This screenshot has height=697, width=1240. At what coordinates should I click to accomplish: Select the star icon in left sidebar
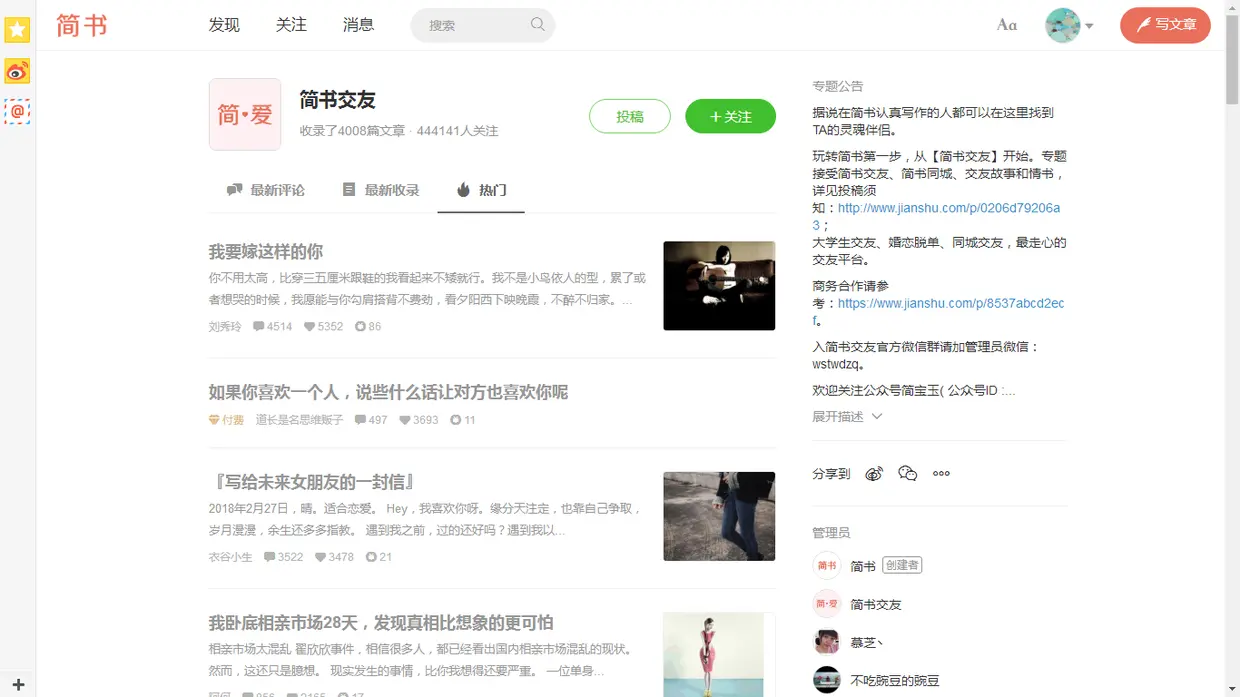pos(16,30)
